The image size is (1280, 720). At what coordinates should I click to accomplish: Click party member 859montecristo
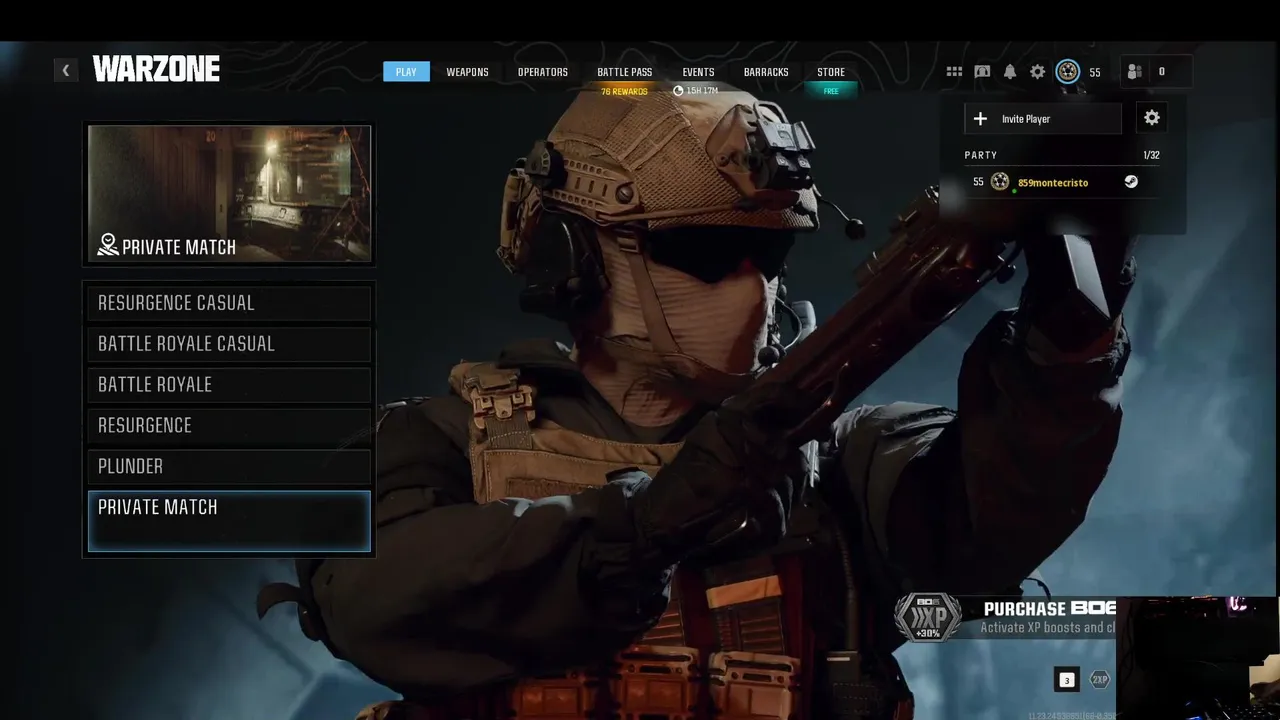pyautogui.click(x=1053, y=183)
